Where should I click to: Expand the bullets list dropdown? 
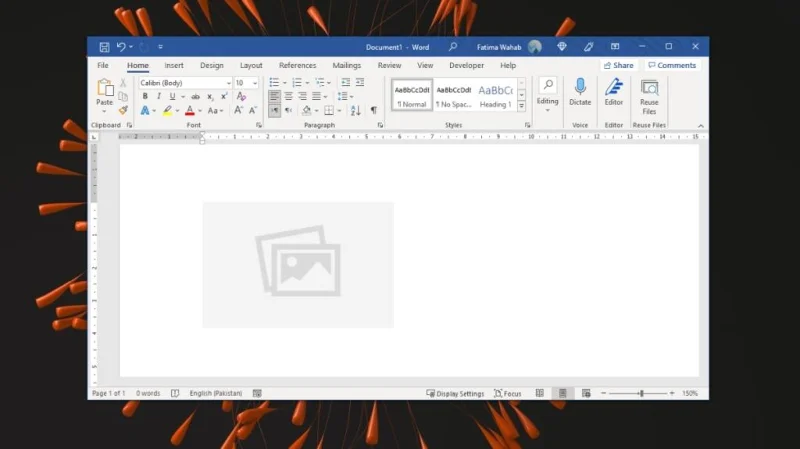(x=285, y=83)
